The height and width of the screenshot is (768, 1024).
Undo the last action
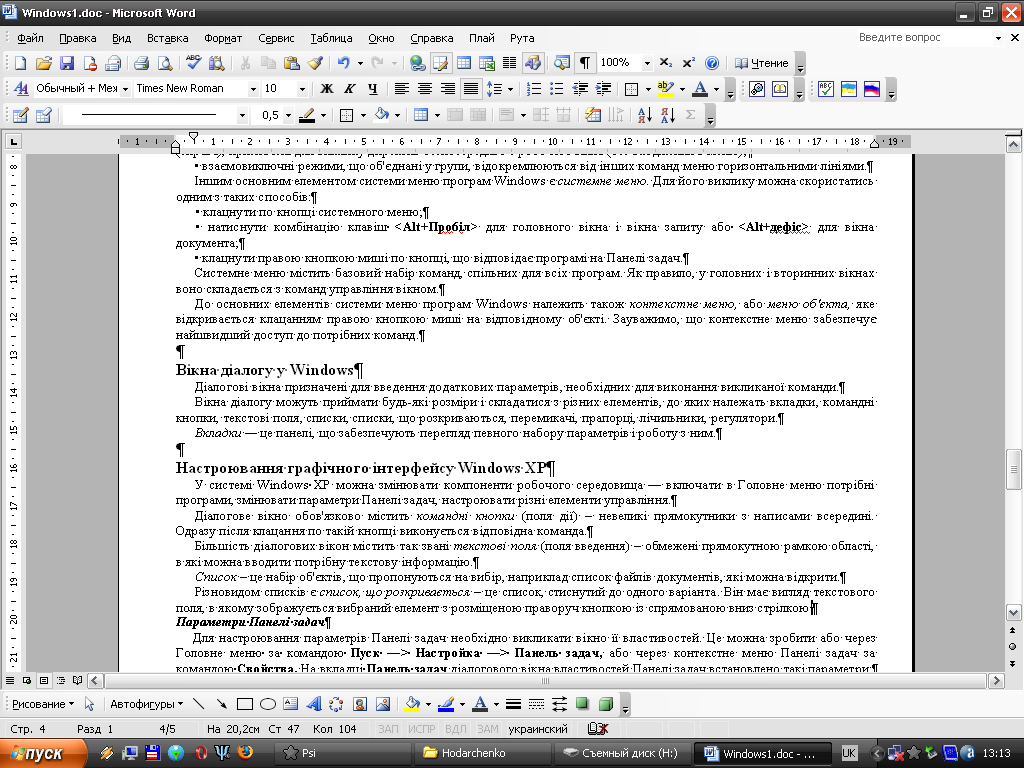[344, 63]
